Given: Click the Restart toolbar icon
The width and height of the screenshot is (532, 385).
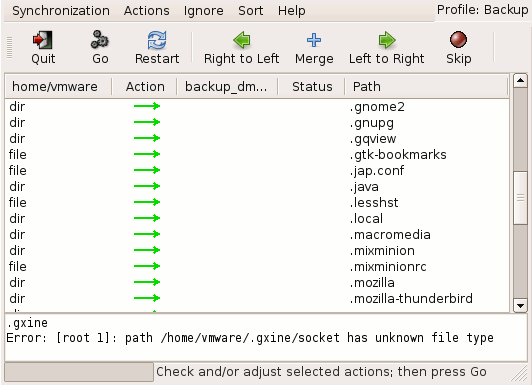Looking at the screenshot, I should point(157,40).
